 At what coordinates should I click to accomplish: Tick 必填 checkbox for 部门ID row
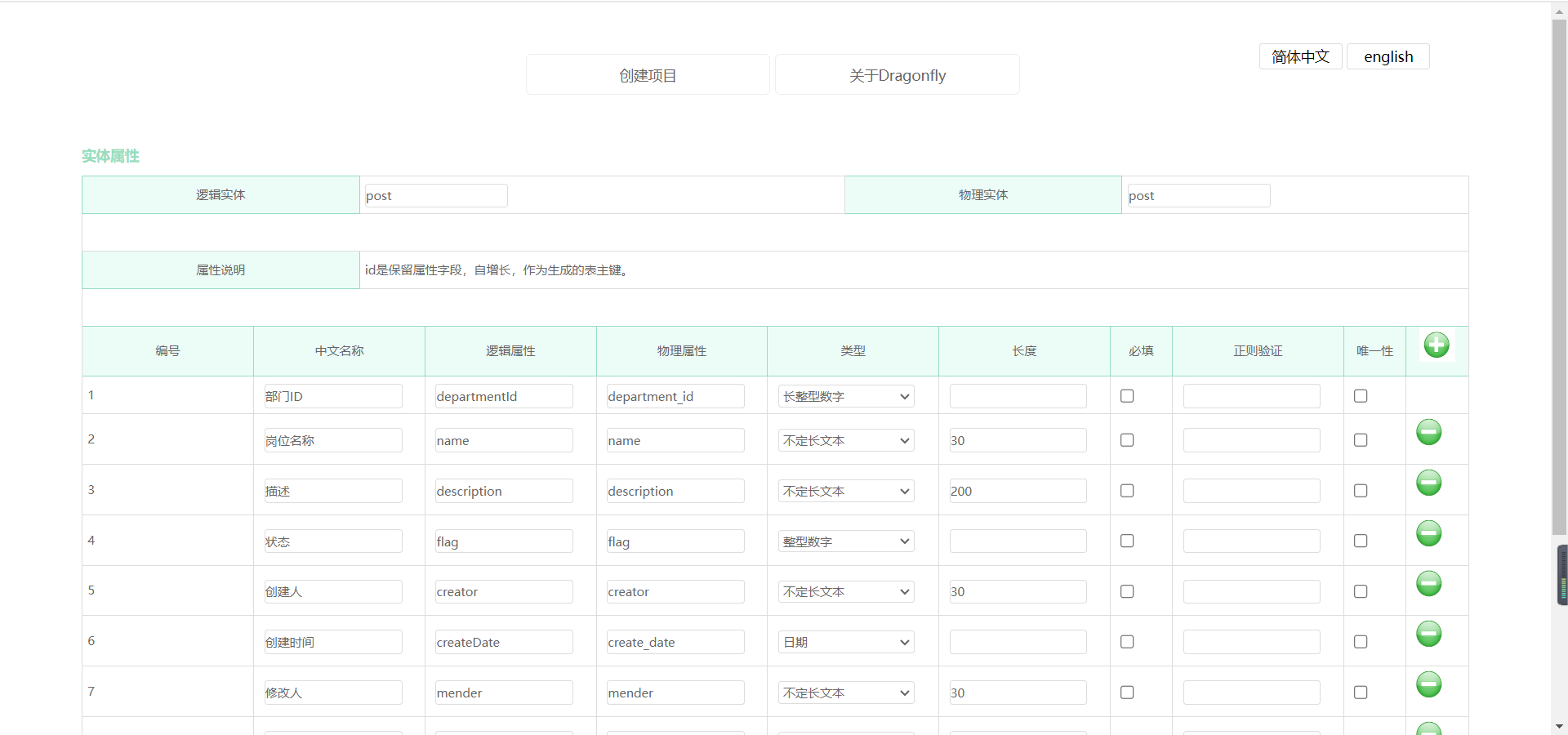point(1127,396)
